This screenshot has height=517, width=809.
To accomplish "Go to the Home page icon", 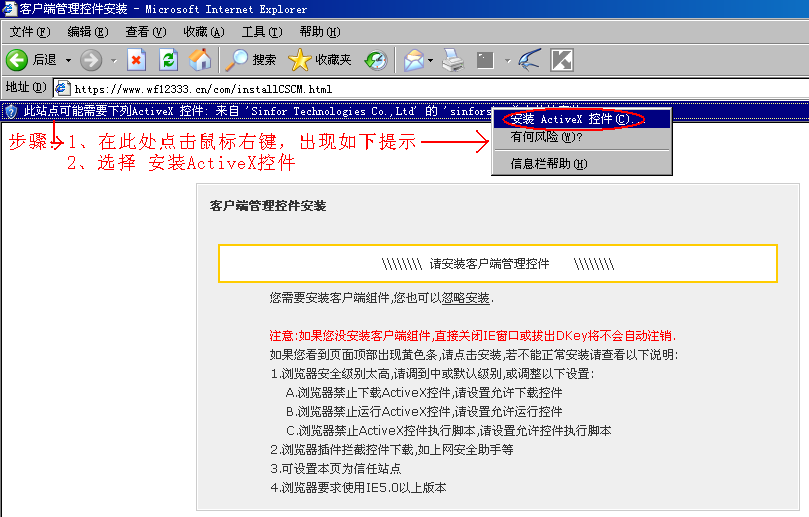I will pos(200,60).
